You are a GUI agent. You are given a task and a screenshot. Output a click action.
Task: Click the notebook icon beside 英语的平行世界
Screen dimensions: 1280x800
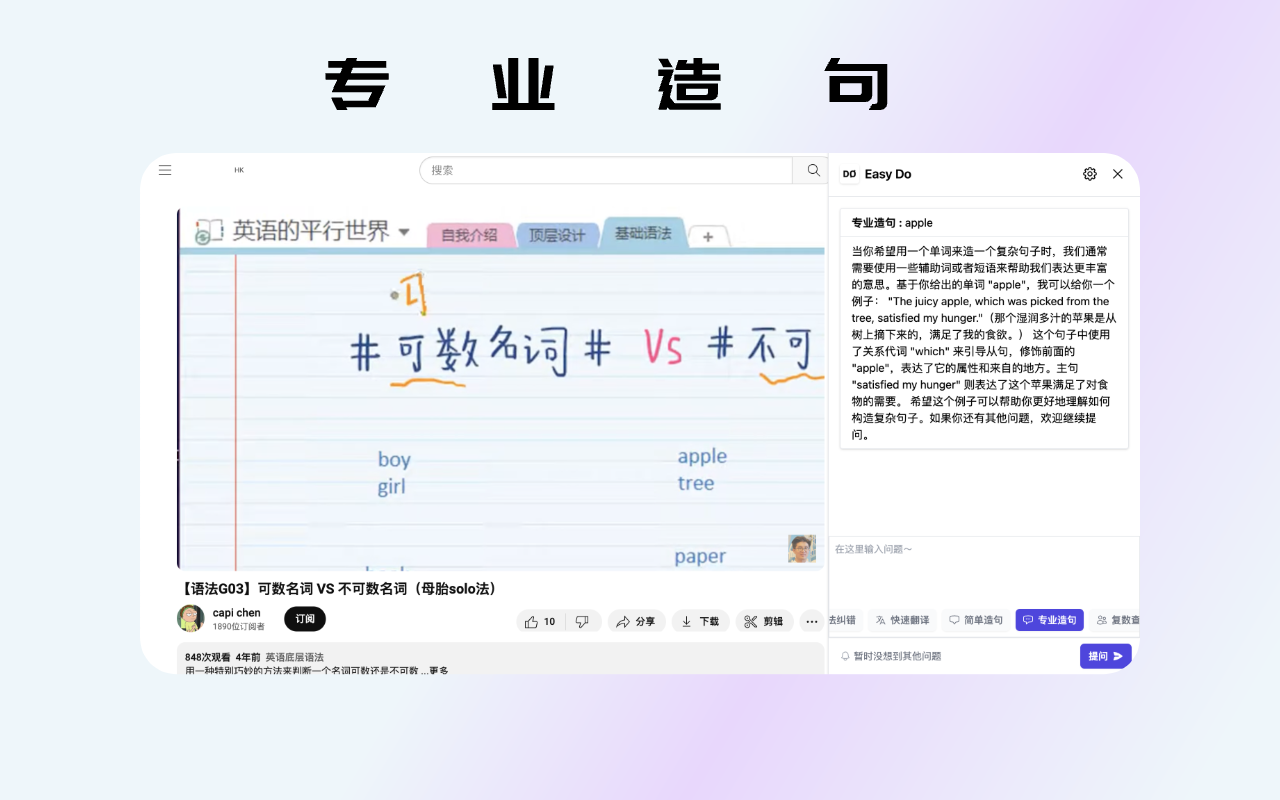208,232
